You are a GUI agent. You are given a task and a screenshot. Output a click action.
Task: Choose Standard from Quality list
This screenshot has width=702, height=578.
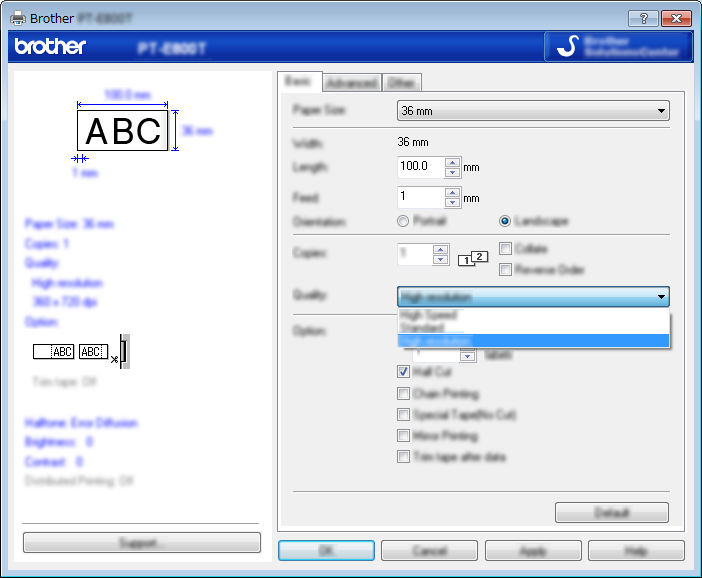click(533, 328)
